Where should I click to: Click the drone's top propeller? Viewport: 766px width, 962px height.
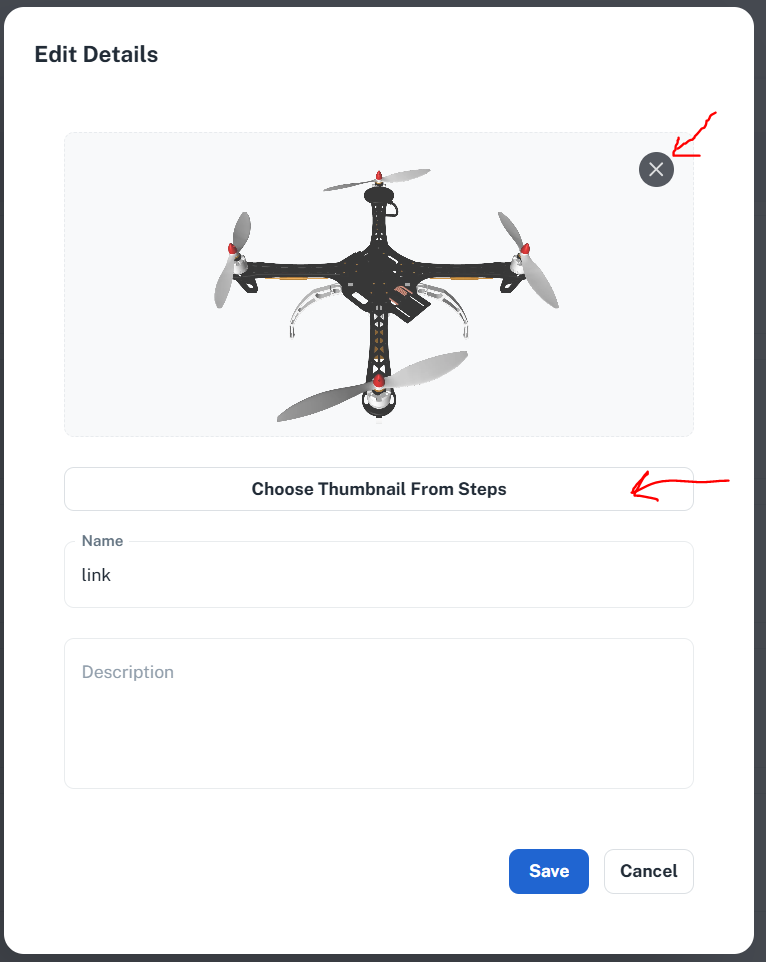pyautogui.click(x=377, y=179)
